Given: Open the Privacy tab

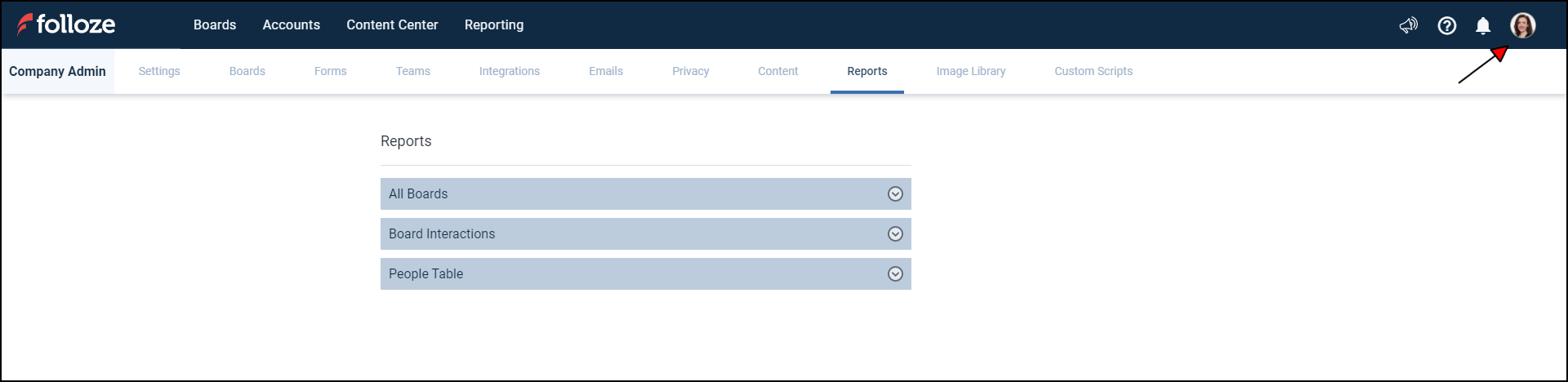Looking at the screenshot, I should pos(690,72).
